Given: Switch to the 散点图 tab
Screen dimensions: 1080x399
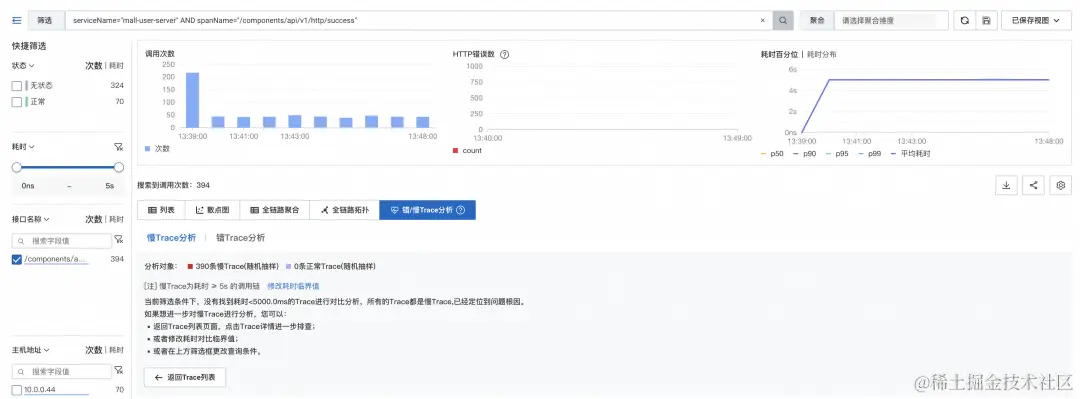Looking at the screenshot, I should (212, 210).
